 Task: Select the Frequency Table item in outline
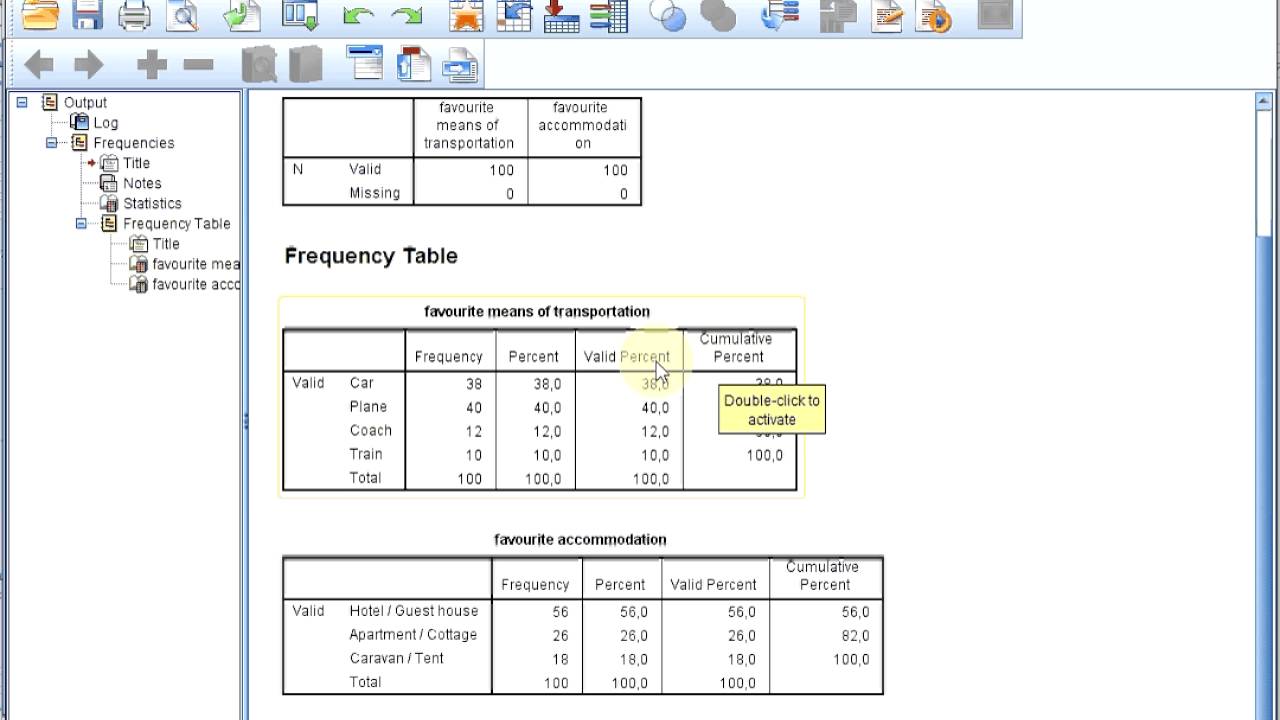click(x=176, y=224)
